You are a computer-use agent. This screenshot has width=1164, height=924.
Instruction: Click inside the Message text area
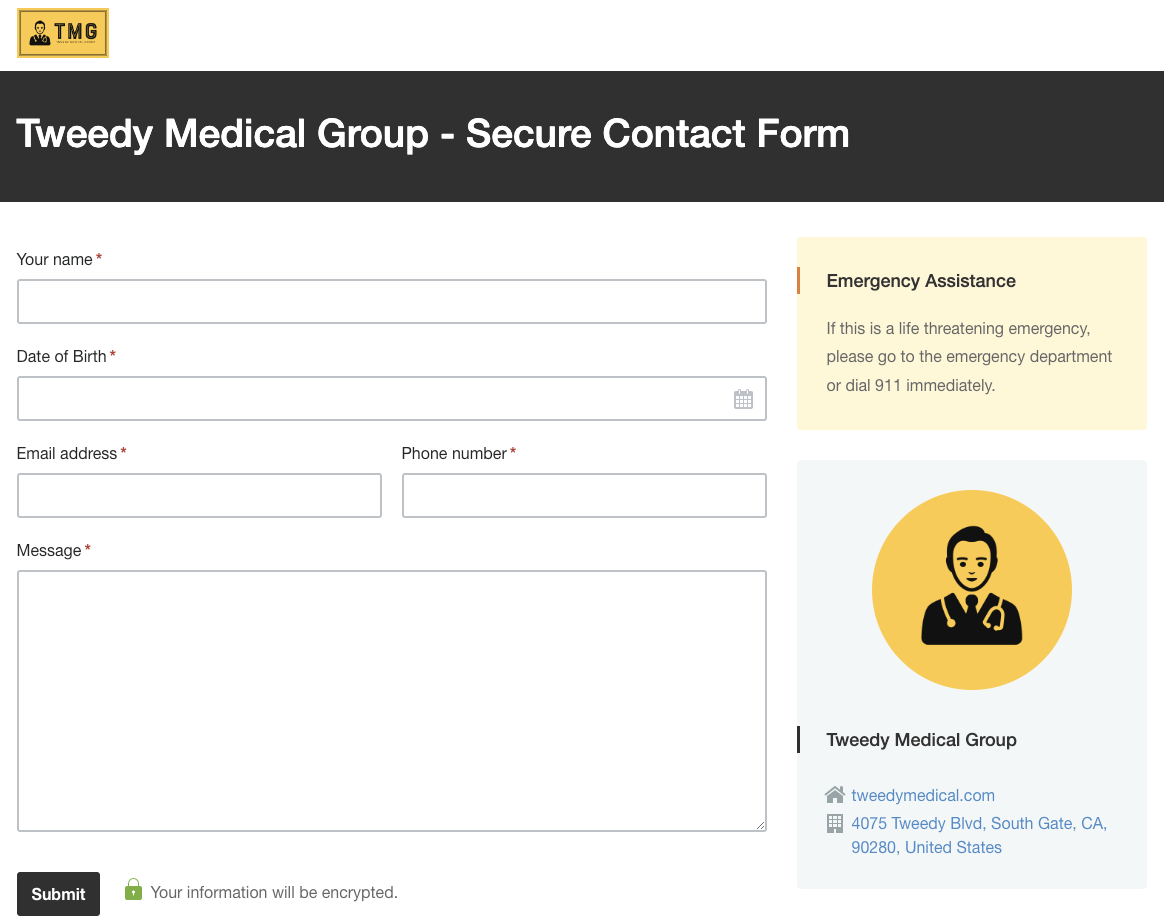coord(391,700)
